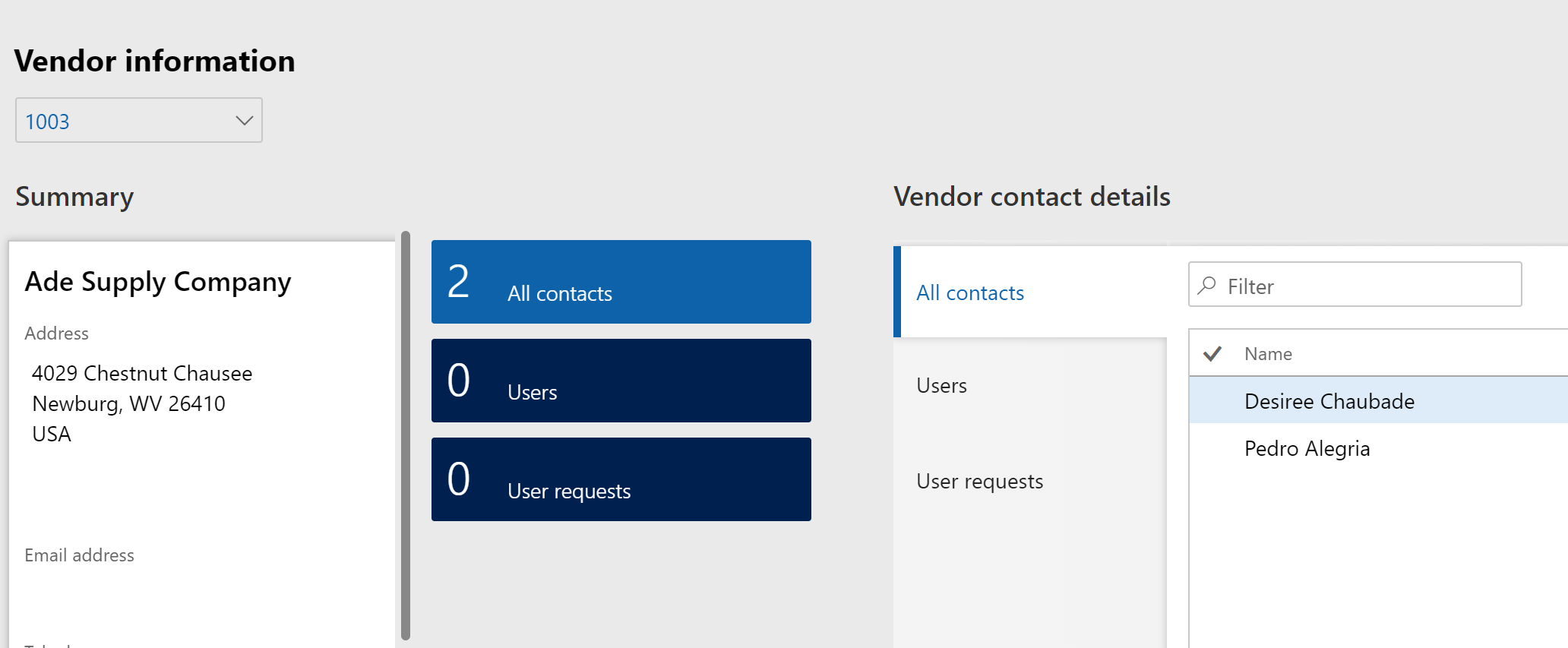Screen dimensions: 1568x648
Task: Click the Ade Supply Company title
Action: pos(158,282)
